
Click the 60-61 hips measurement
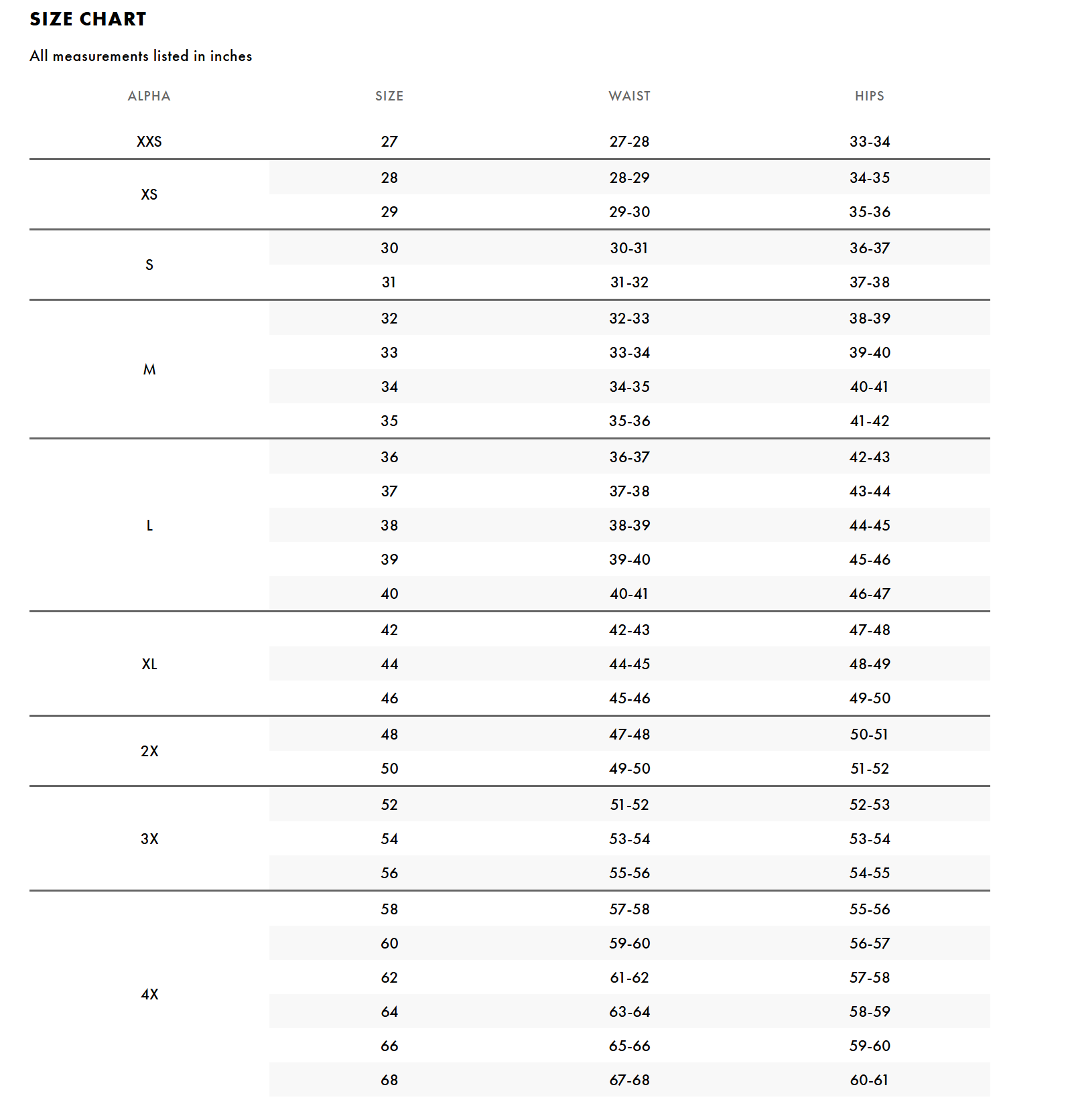(x=869, y=1080)
